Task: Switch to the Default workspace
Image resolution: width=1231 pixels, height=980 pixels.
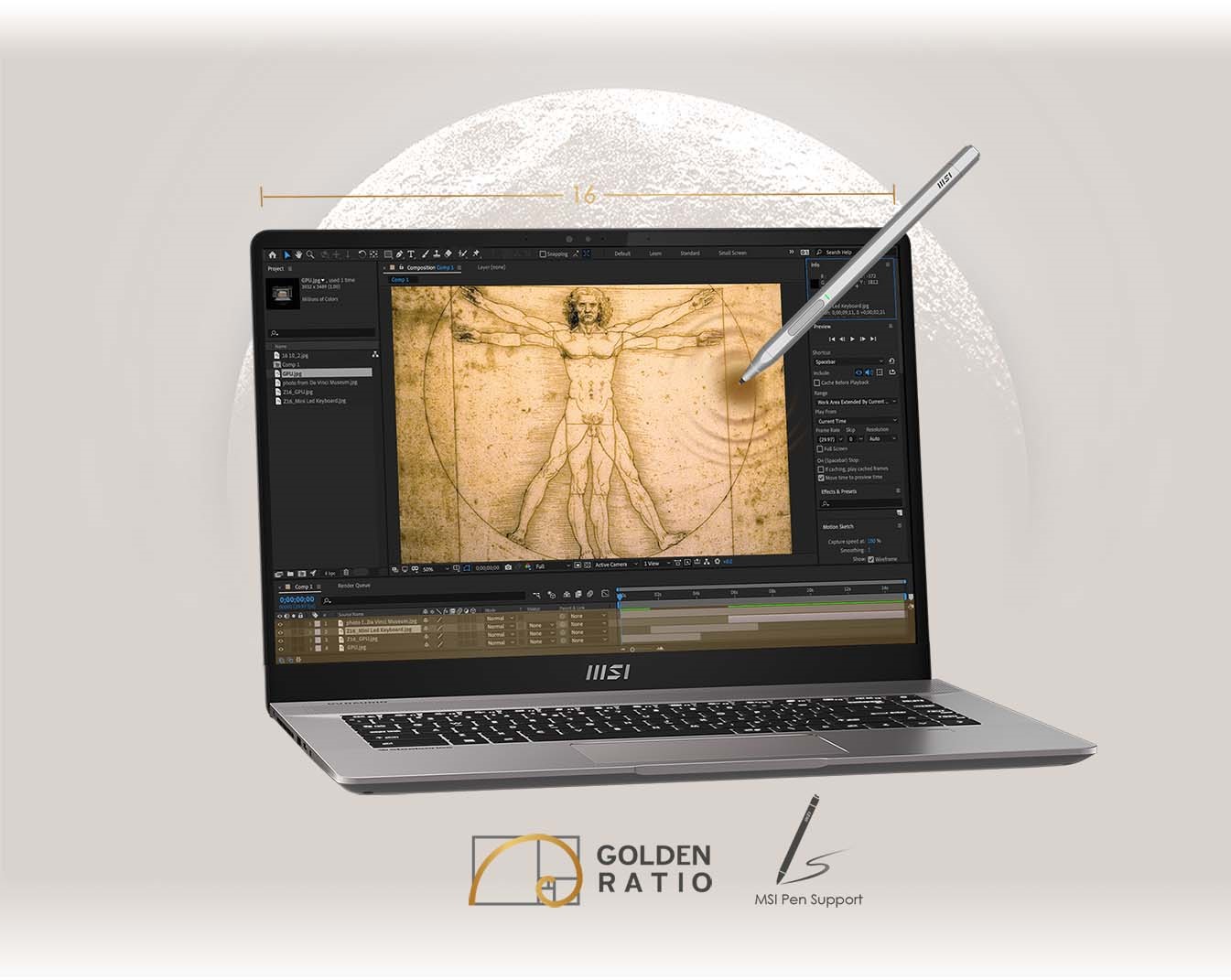Action: click(622, 253)
